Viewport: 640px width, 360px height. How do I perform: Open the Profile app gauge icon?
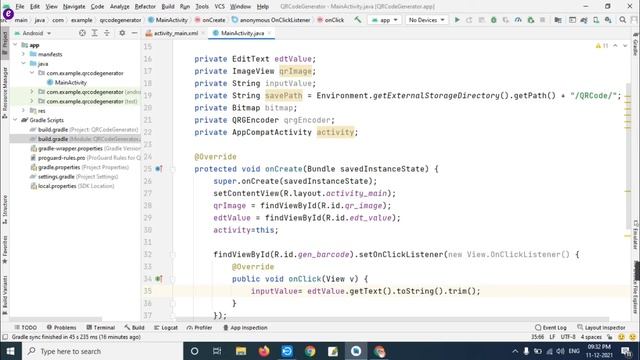(518, 20)
